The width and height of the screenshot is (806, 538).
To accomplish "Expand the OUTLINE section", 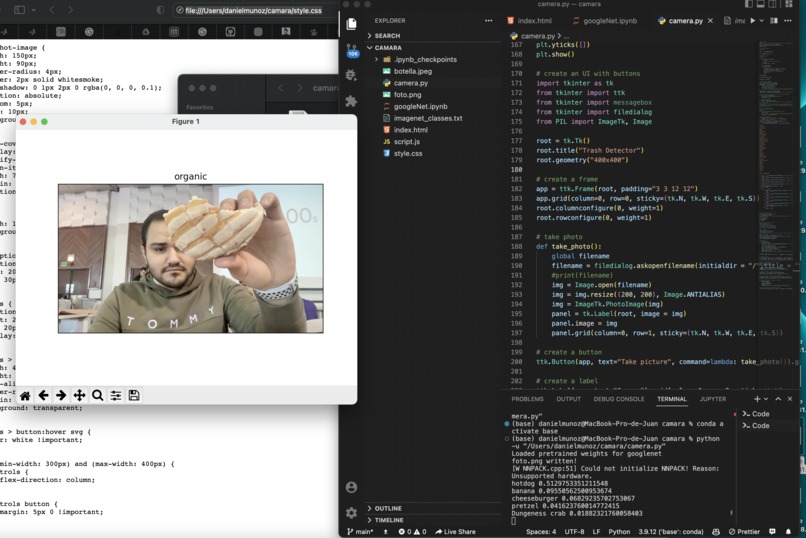I will click(433, 508).
